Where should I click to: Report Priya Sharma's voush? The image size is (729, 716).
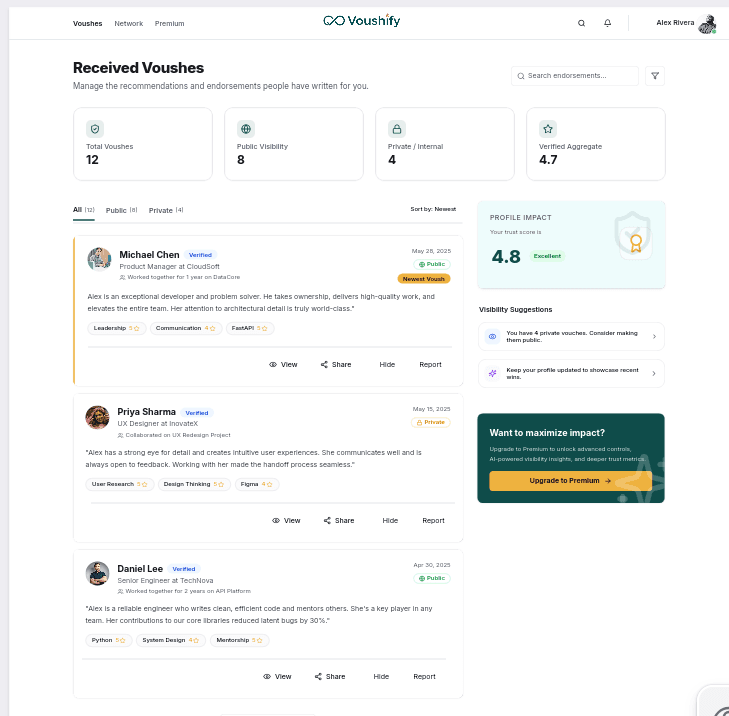433,520
